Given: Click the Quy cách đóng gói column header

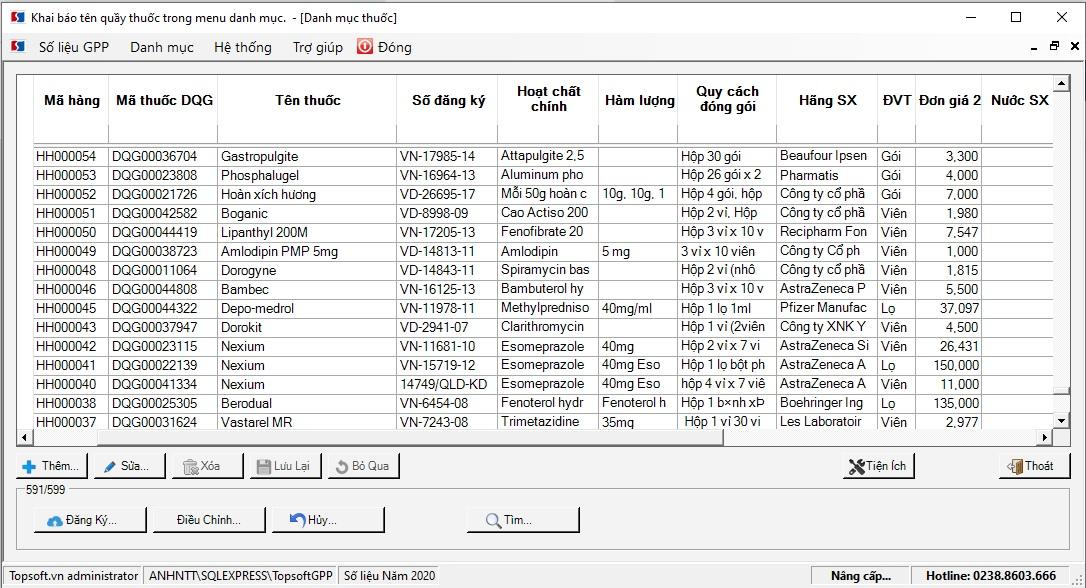Looking at the screenshot, I should click(727, 99).
